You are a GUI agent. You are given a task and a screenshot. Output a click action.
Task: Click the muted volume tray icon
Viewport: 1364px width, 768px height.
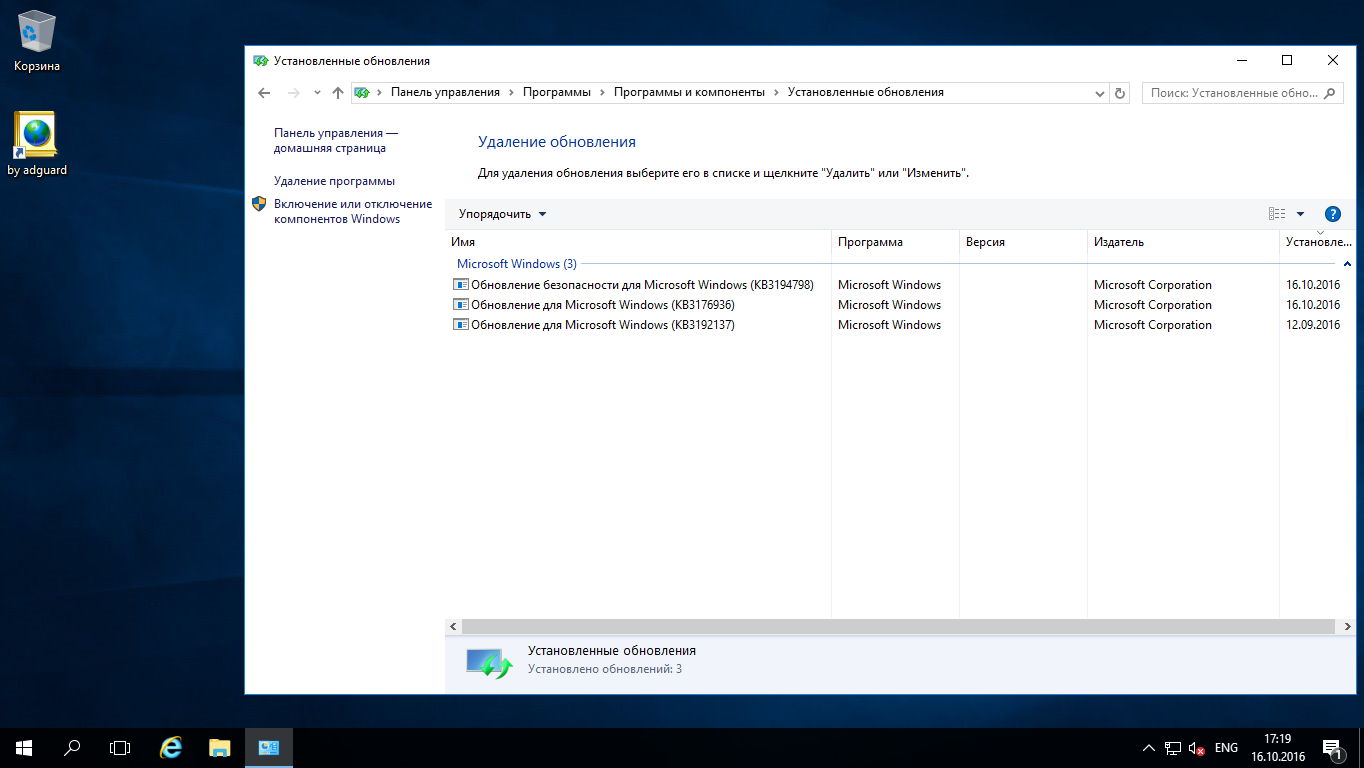point(1196,748)
